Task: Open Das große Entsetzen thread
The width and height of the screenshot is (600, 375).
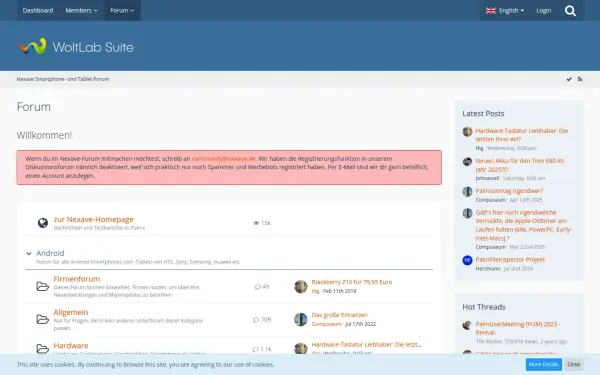Action: tap(339, 315)
